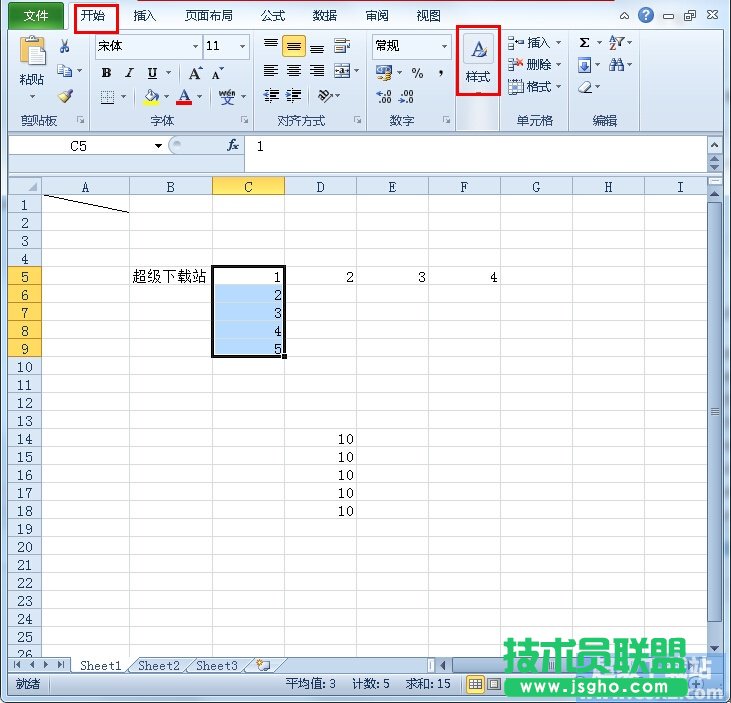
Task: Align text right
Action: coord(317,70)
